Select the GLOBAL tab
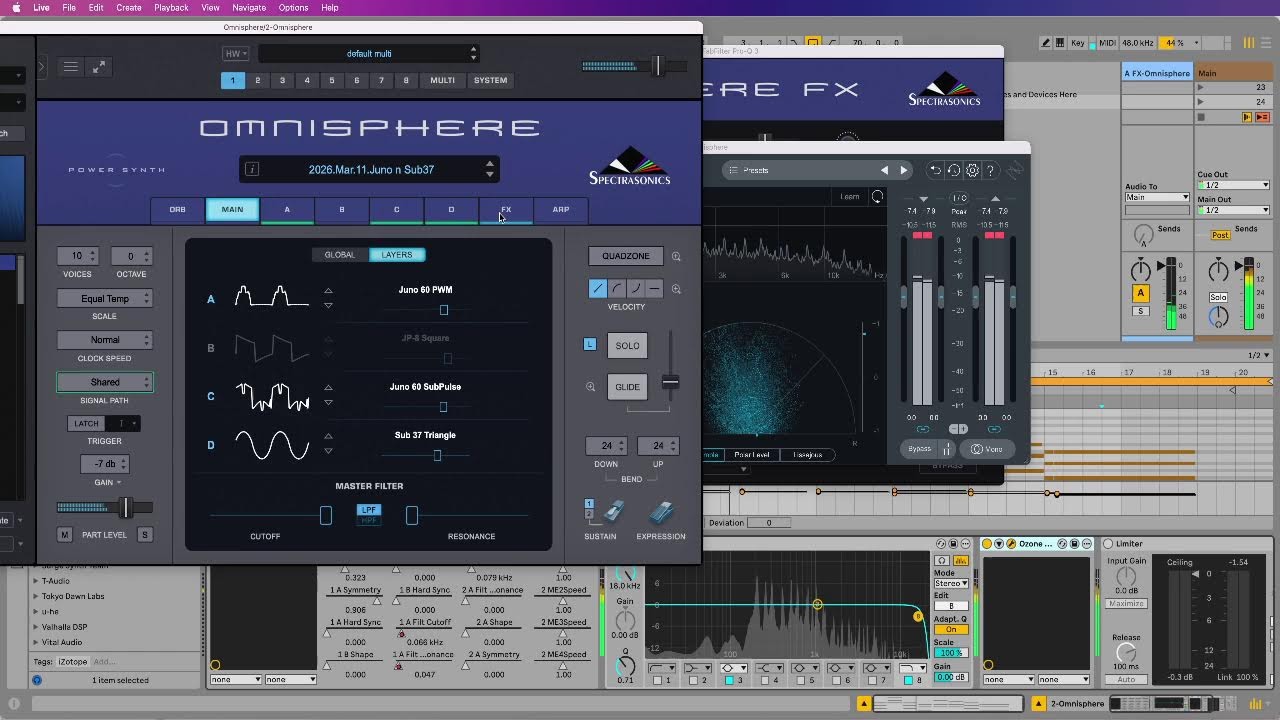Viewport: 1280px width, 720px height. click(340, 255)
